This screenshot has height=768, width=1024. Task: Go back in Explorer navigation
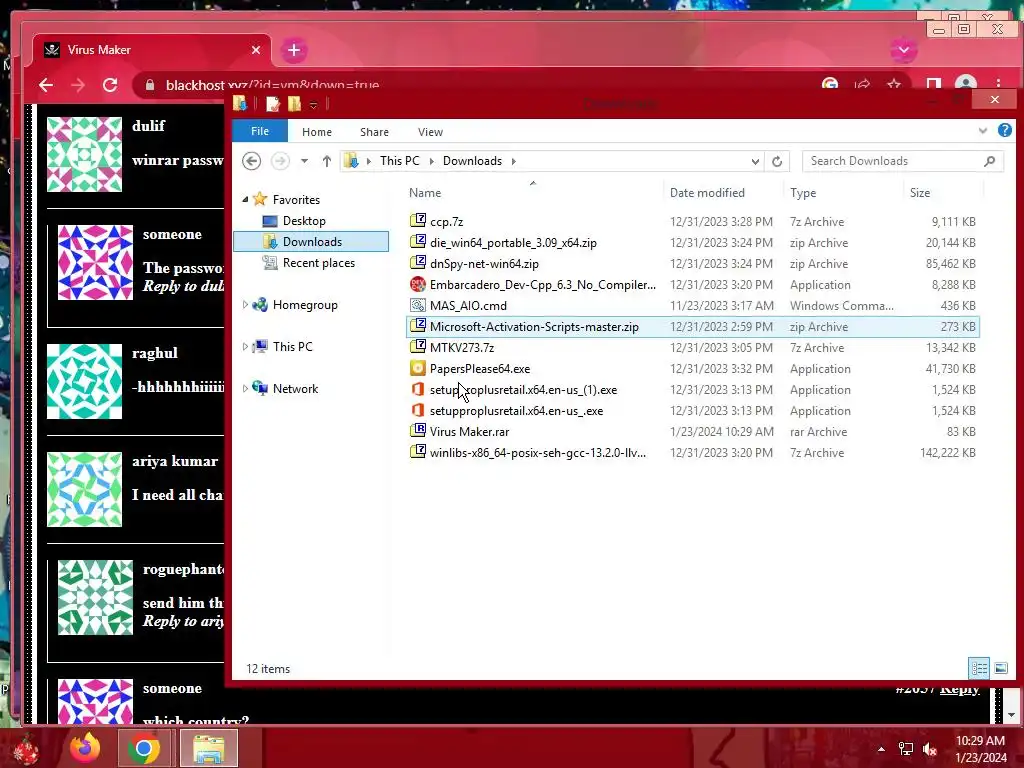coord(251,161)
